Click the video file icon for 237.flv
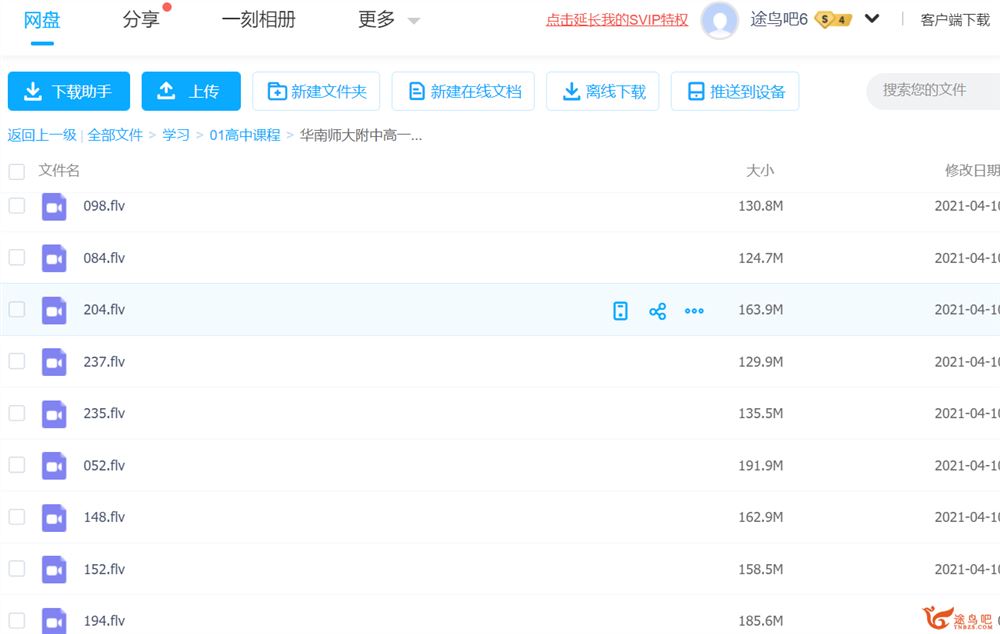The image size is (1000, 634). [x=54, y=362]
